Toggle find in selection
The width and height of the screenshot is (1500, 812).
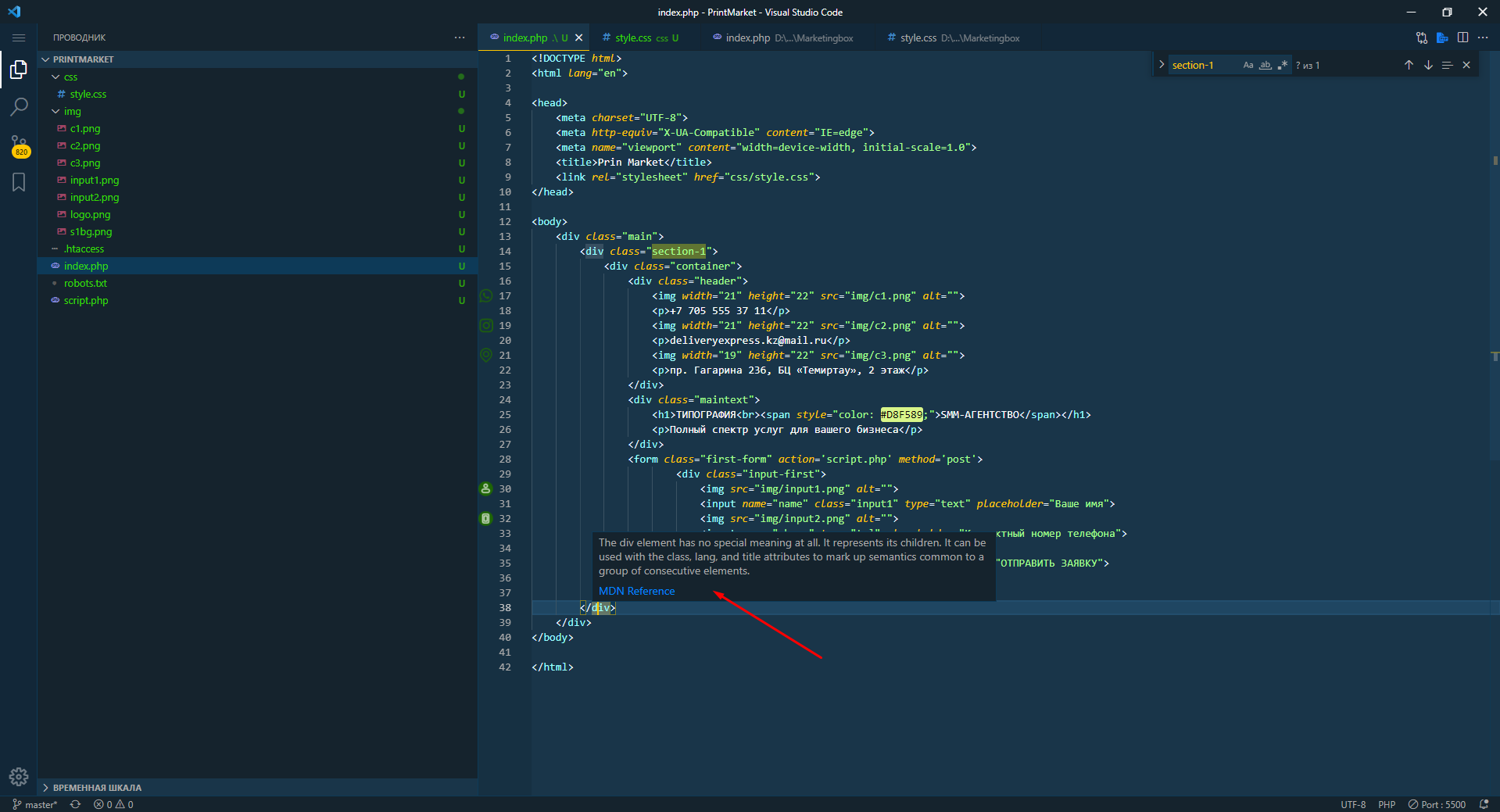click(1447, 65)
